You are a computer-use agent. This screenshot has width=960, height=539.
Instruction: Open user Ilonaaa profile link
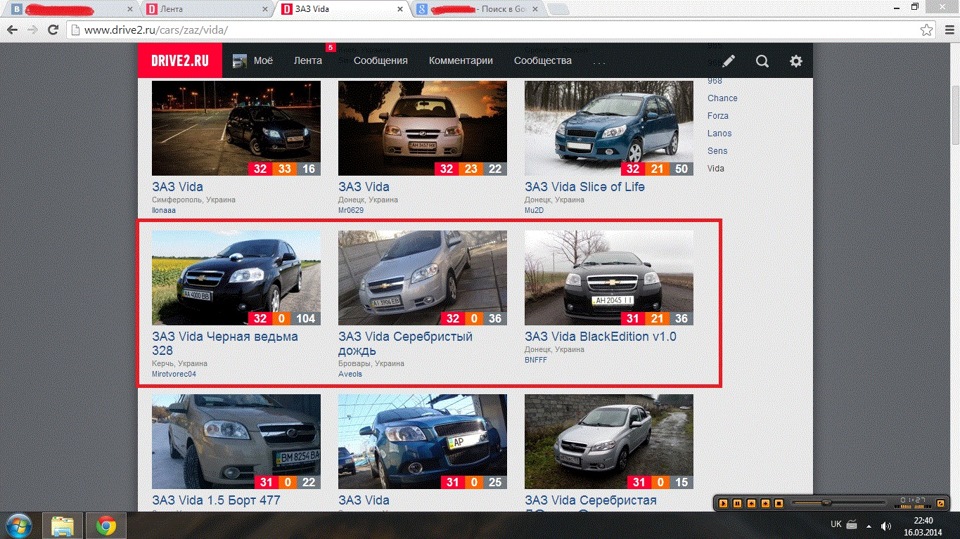click(x=163, y=210)
